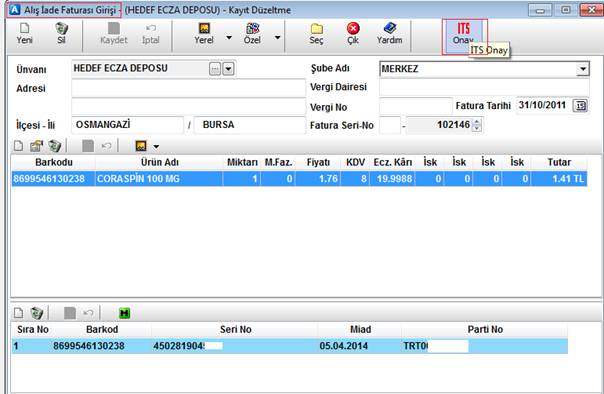Click the product grid undo icon
This screenshot has height=394, width=604.
tap(106, 146)
